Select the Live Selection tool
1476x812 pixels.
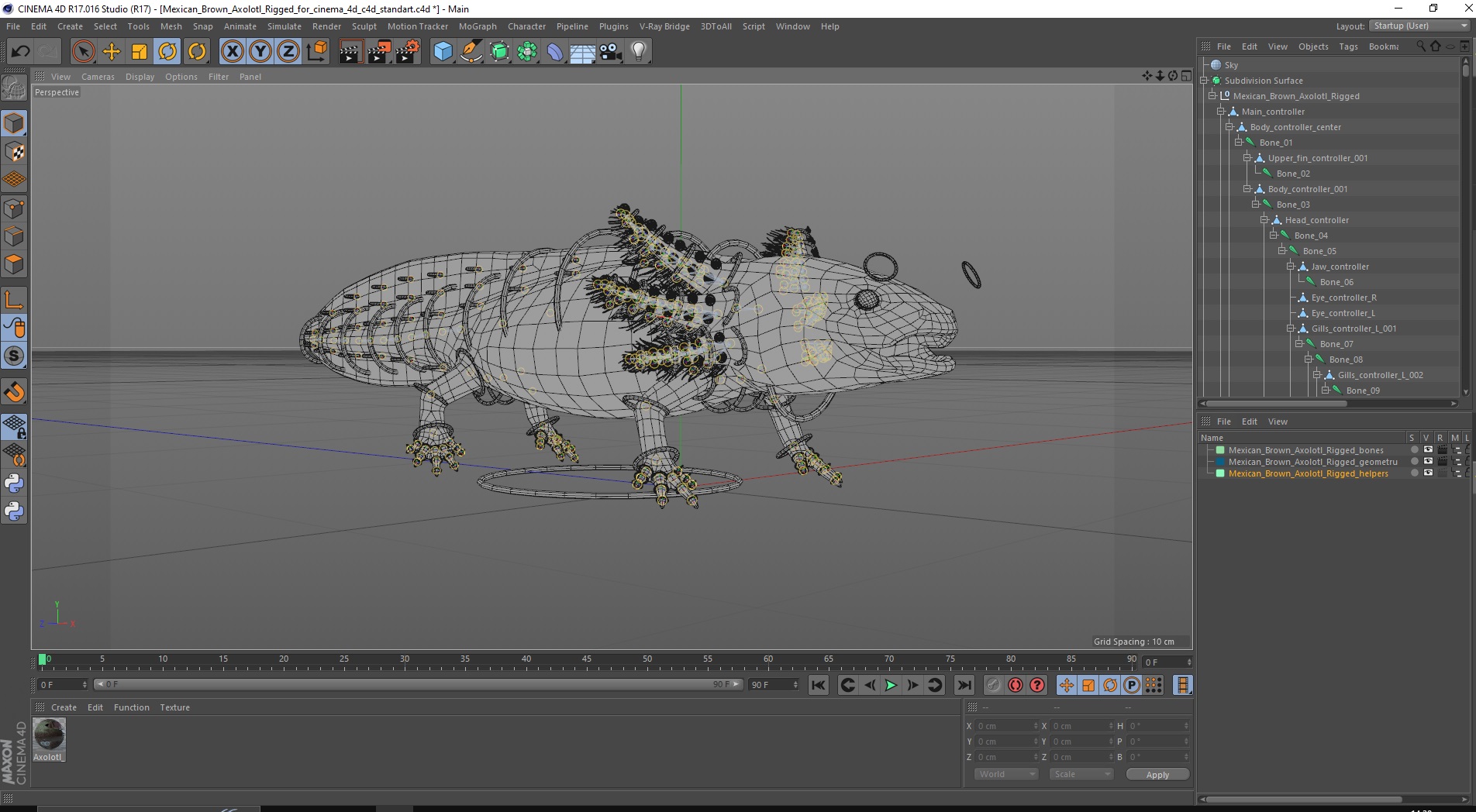(x=83, y=52)
